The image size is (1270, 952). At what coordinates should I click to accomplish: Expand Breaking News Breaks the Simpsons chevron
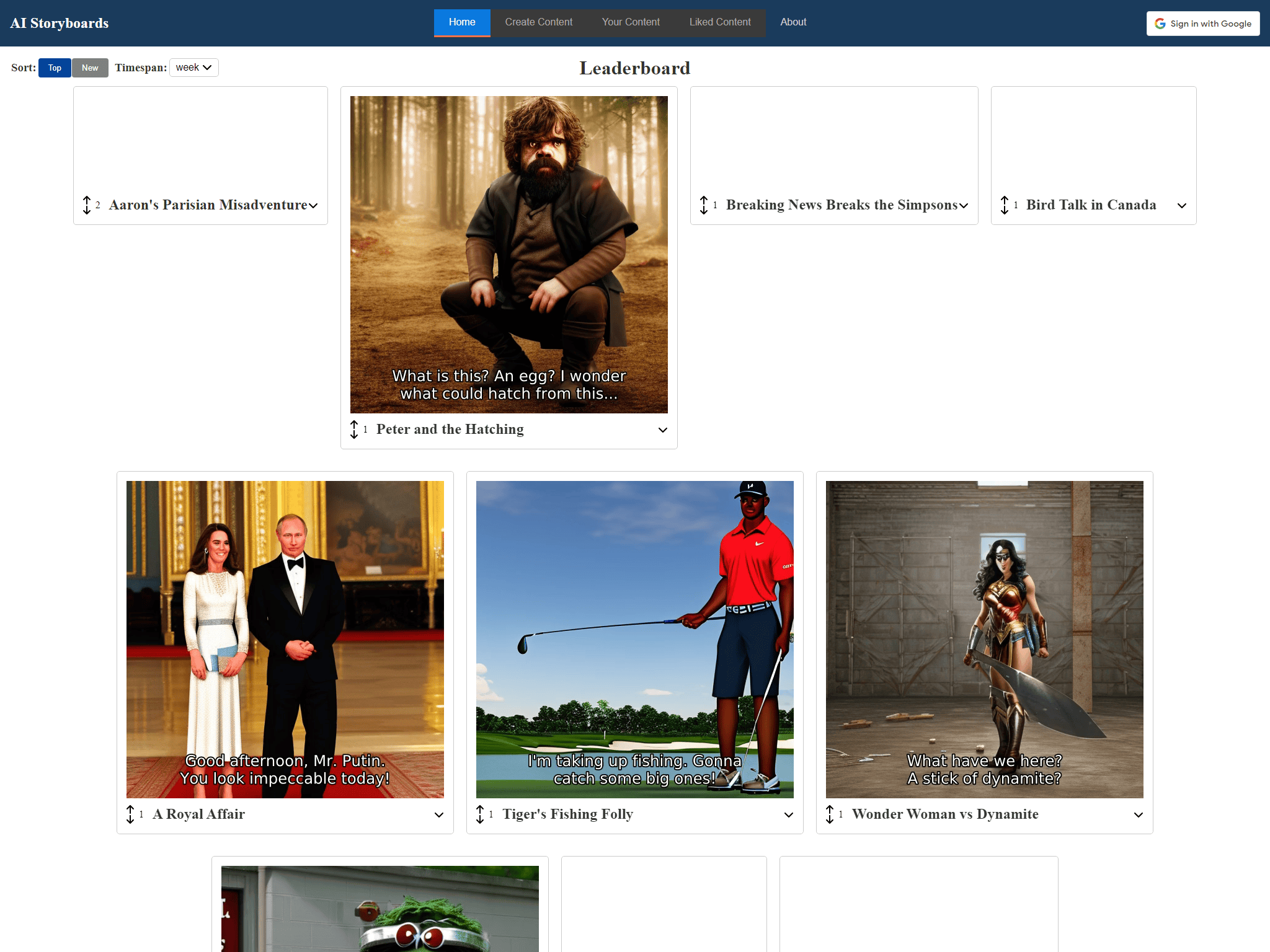click(964, 206)
